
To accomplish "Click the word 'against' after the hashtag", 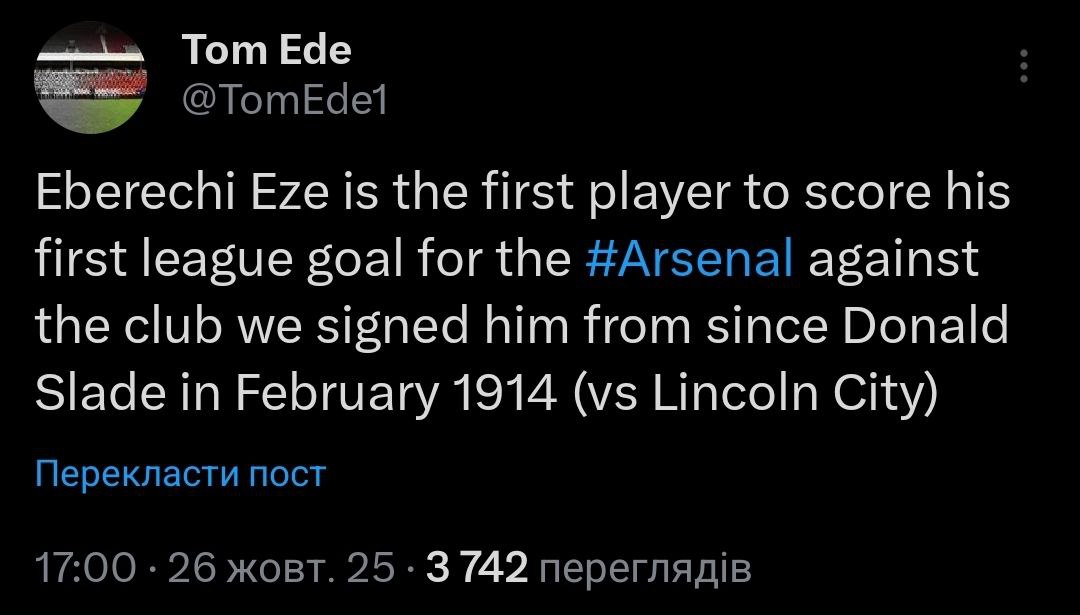I will tap(893, 259).
